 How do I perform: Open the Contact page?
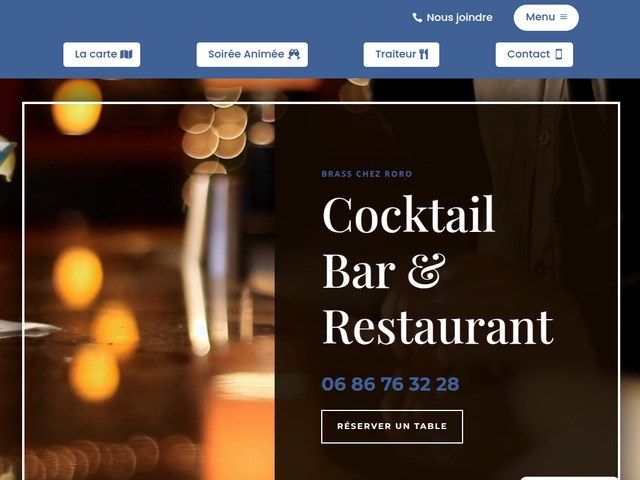pos(534,54)
